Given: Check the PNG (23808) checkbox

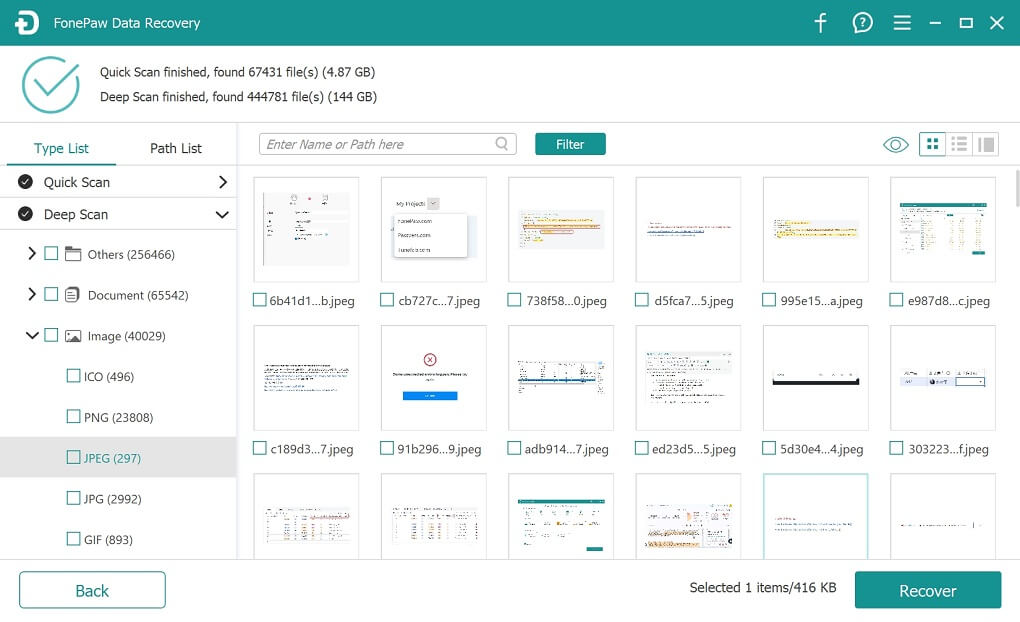Looking at the screenshot, I should [x=74, y=416].
